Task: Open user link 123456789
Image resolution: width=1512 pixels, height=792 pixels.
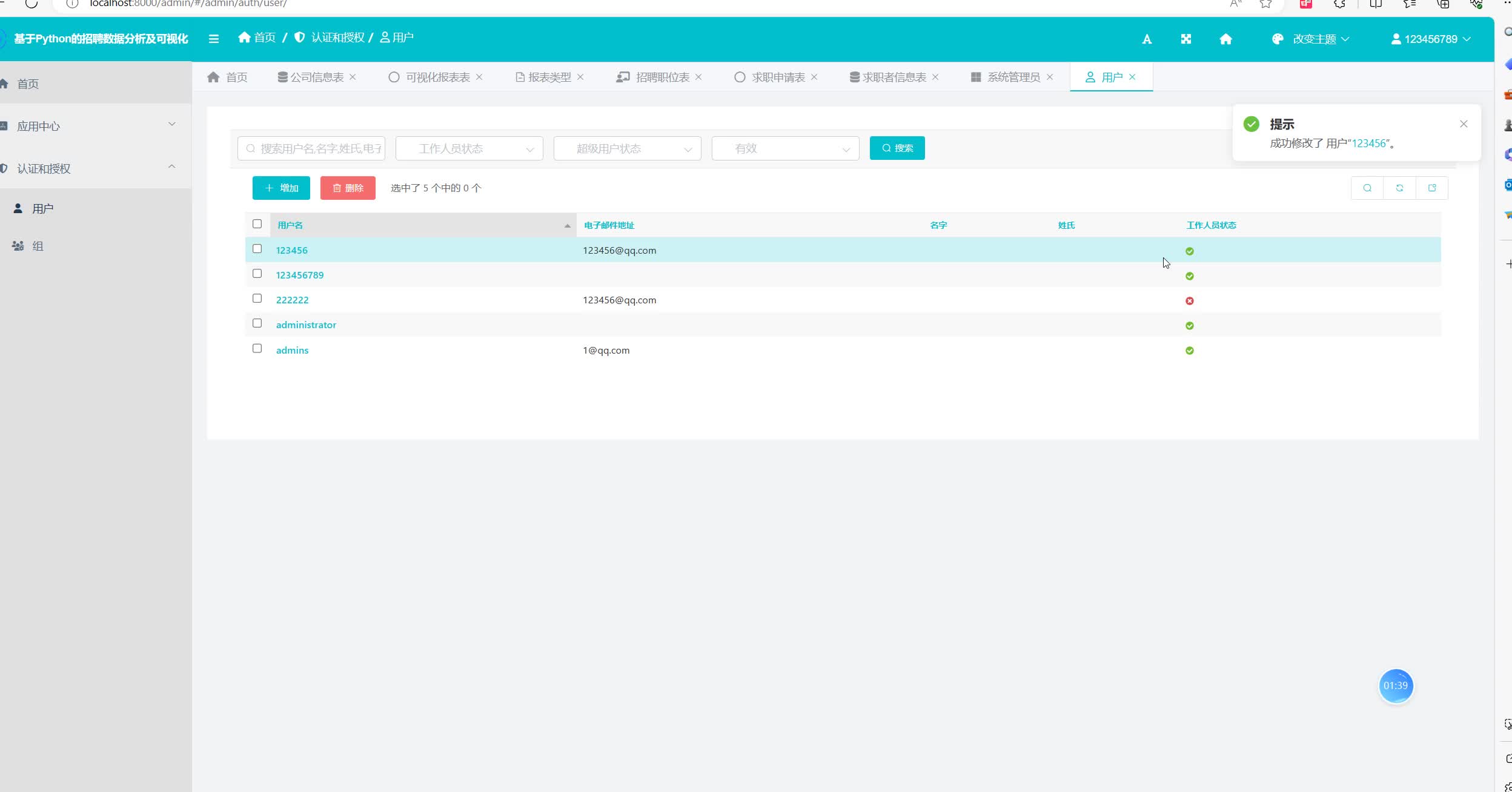Action: (300, 275)
